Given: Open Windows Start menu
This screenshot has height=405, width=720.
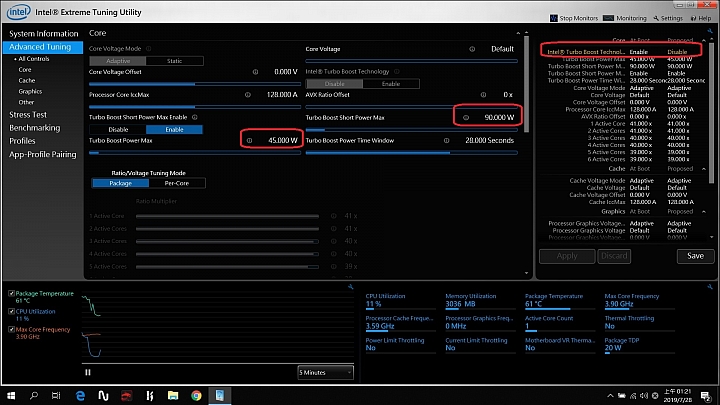Looking at the screenshot, I should point(11,395).
